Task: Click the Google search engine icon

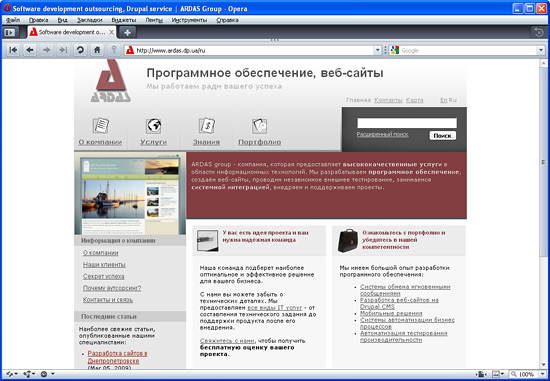Action: tap(395, 50)
